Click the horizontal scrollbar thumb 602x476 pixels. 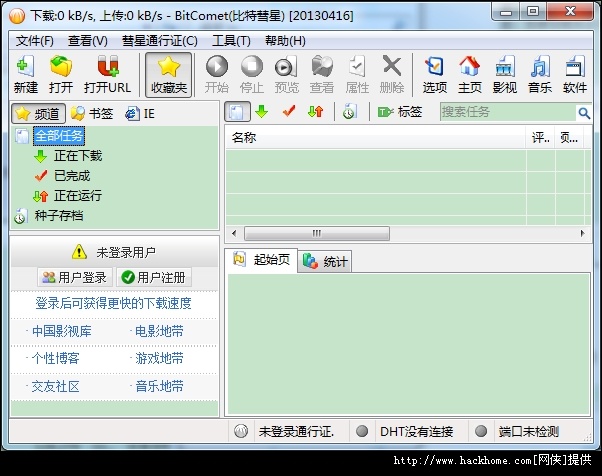pyautogui.click(x=317, y=233)
